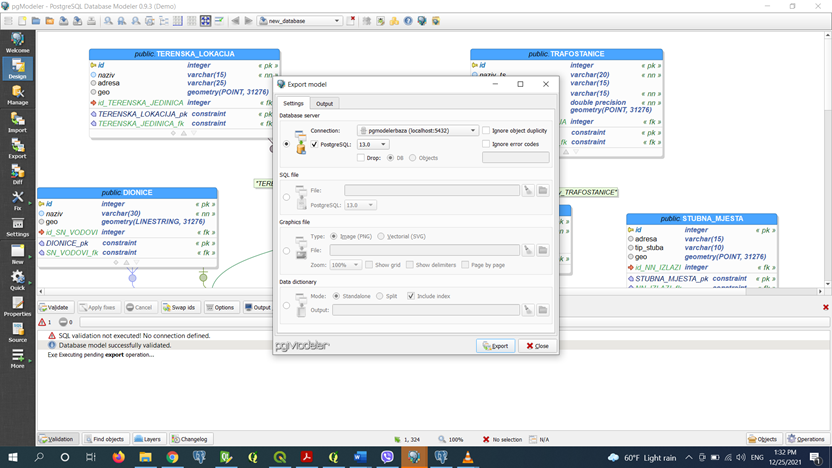Enable Ignore object duplicity
832x468 pixels.
[486, 131]
